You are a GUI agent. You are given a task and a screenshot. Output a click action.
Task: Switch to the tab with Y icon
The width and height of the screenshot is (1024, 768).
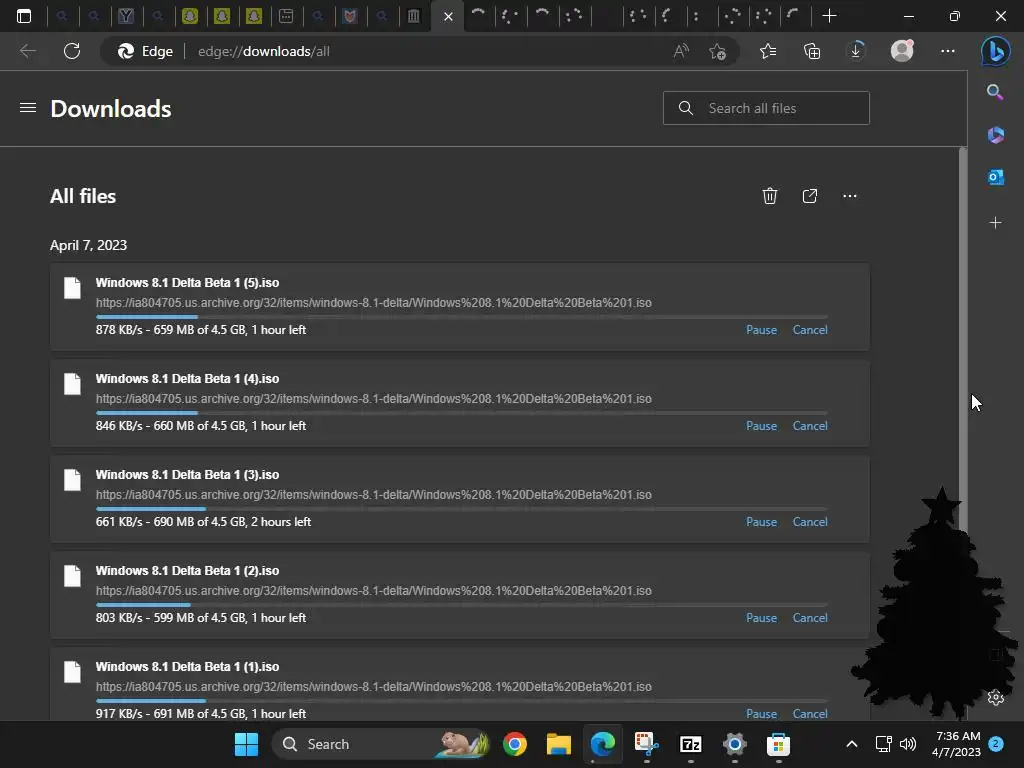(126, 16)
